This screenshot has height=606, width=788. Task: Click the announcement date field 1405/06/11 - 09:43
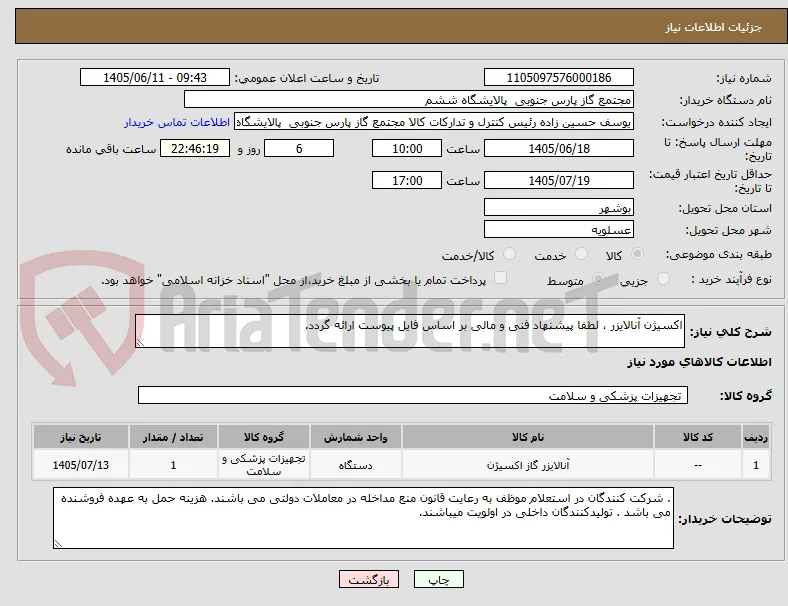click(x=155, y=77)
